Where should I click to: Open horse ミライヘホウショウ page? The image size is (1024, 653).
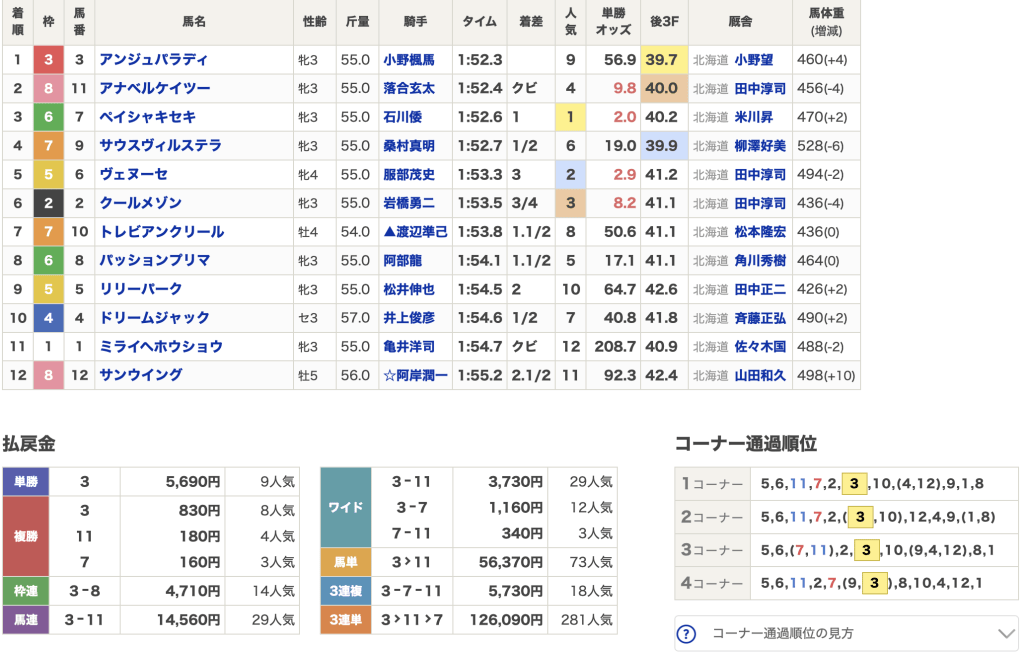161,347
